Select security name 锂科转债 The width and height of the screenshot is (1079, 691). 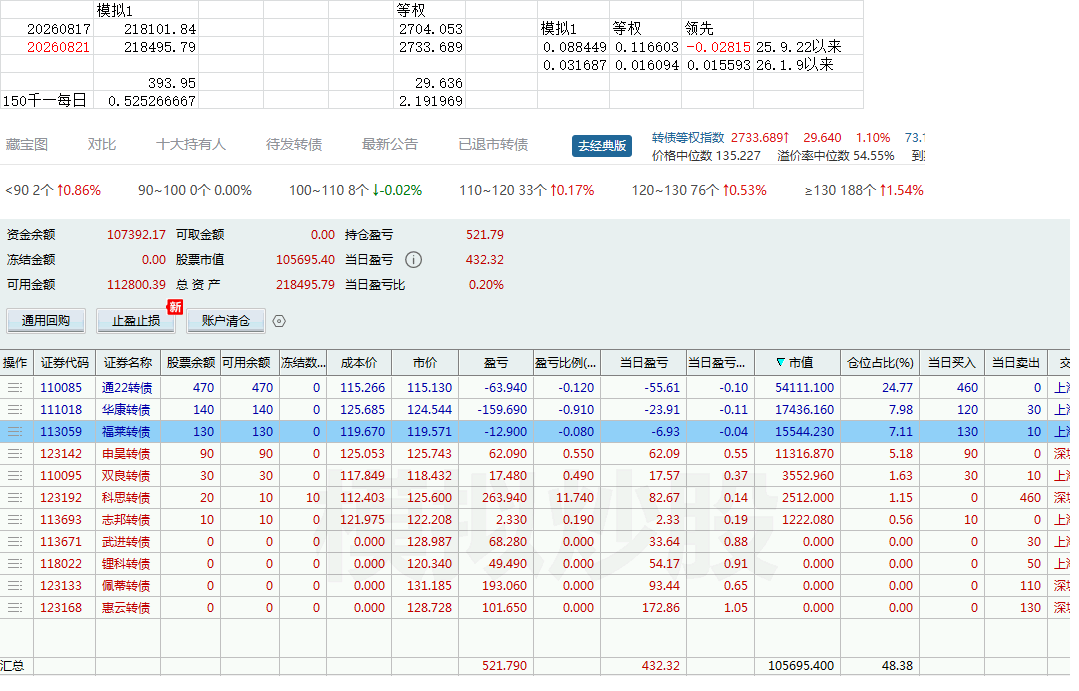126,564
